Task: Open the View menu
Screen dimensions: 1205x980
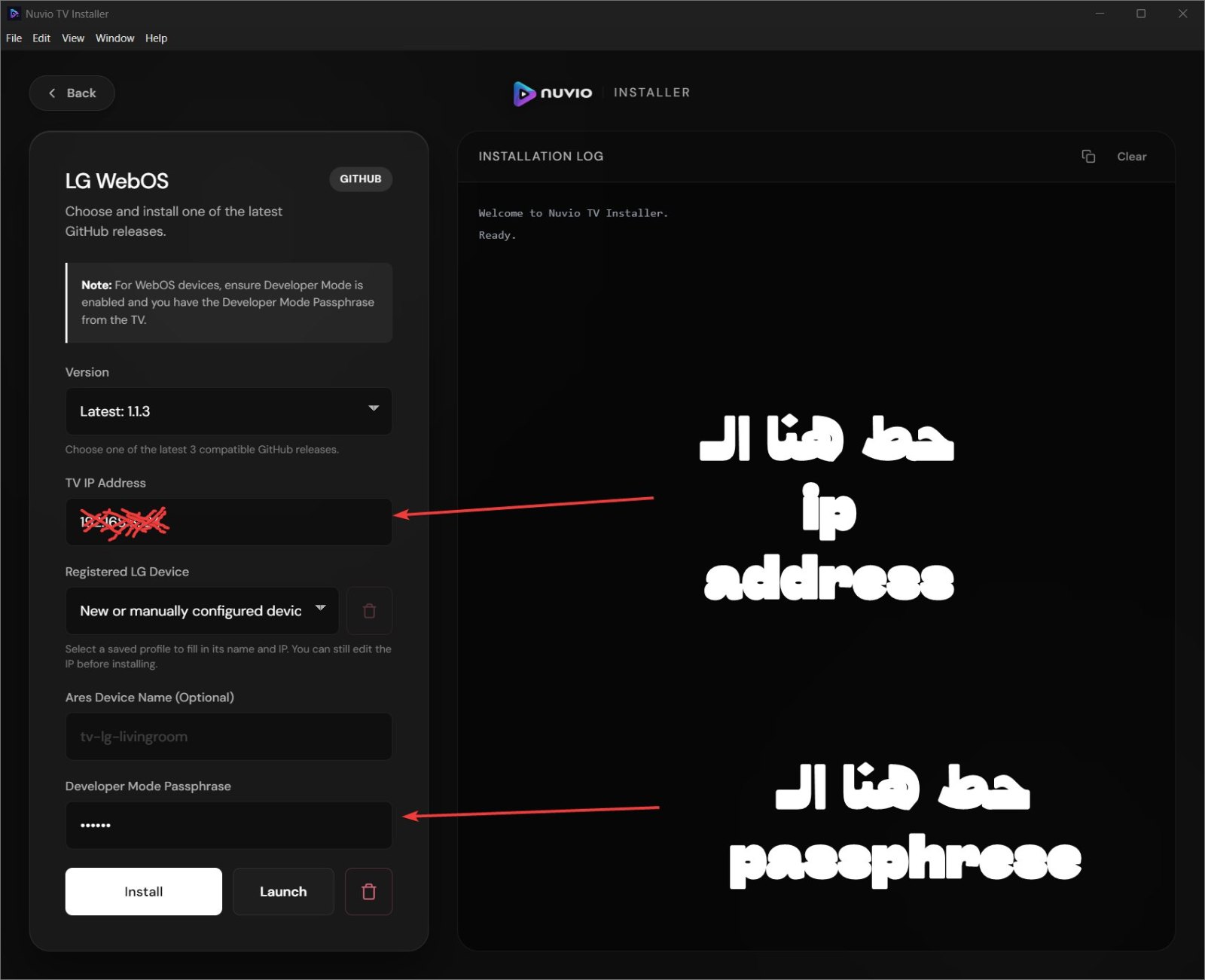Action: click(73, 38)
